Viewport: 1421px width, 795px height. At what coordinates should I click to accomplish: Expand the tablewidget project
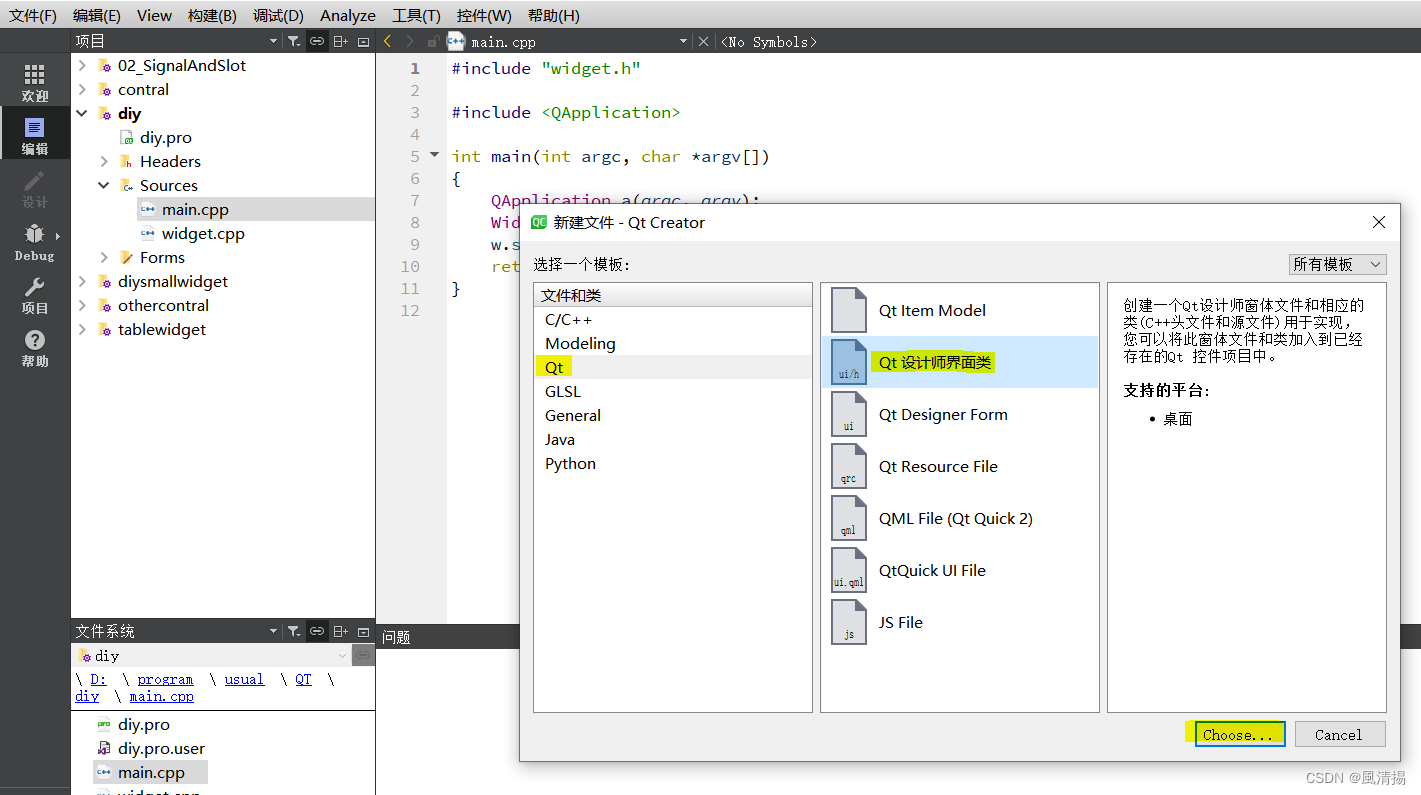82,329
